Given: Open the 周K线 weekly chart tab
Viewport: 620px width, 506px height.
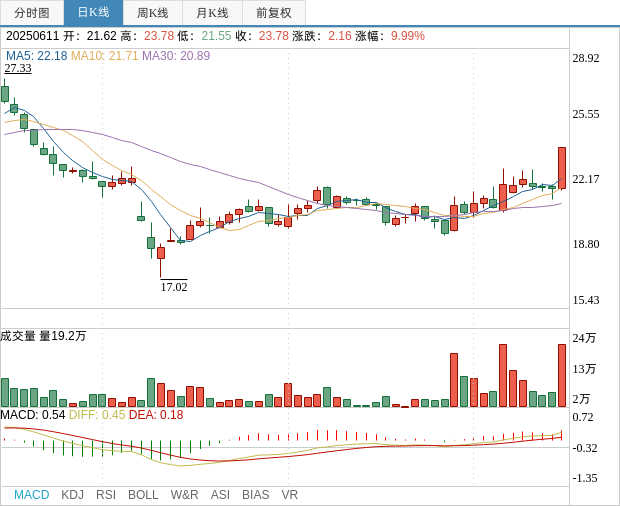Looking at the screenshot, I should pos(153,13).
